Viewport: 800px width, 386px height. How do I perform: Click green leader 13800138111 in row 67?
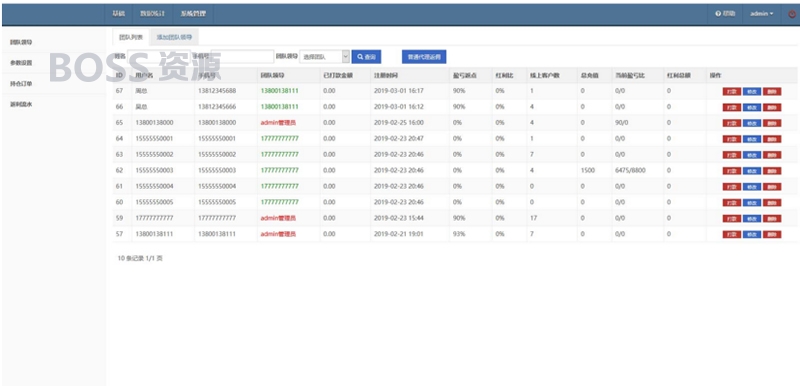click(279, 91)
